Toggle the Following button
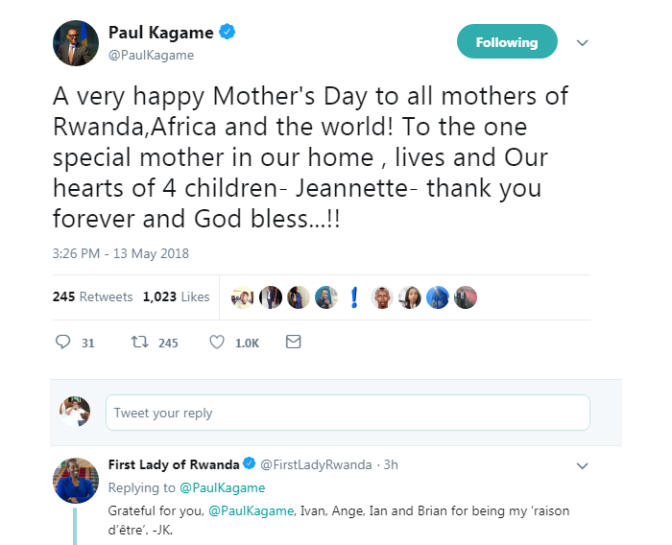The width and height of the screenshot is (672, 545). coord(506,42)
